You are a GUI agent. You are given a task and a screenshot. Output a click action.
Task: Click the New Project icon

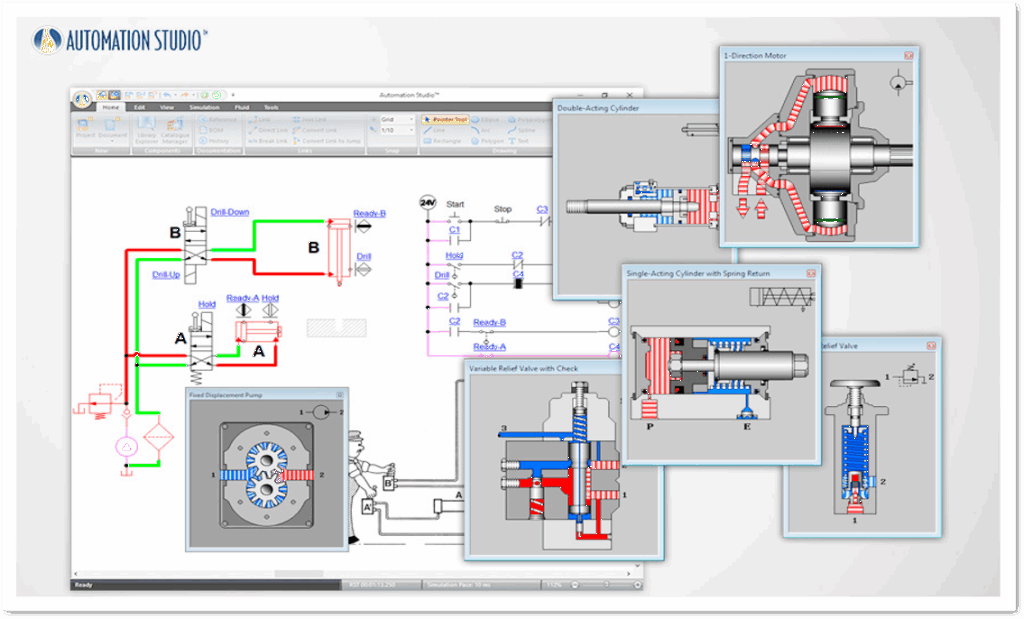click(x=86, y=130)
